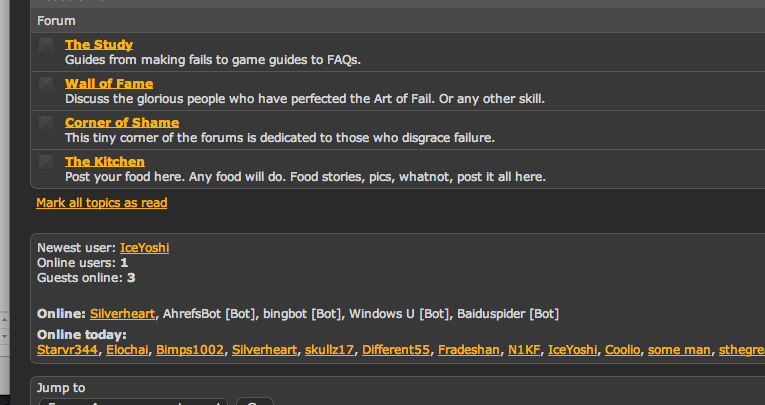The width and height of the screenshot is (765, 405).
Task: Open newest user IceYoshi's profile
Action: [144, 248]
